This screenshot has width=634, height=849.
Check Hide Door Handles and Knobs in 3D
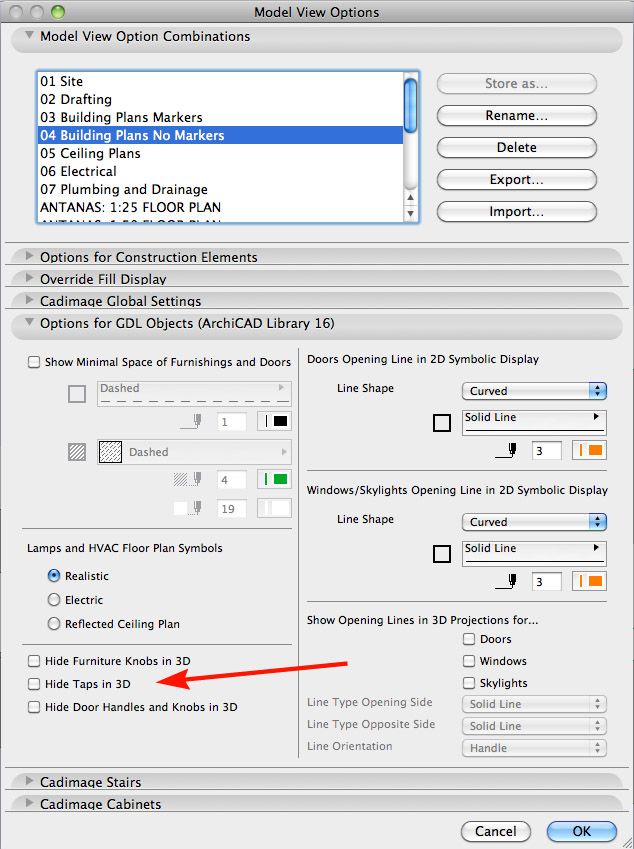34,707
